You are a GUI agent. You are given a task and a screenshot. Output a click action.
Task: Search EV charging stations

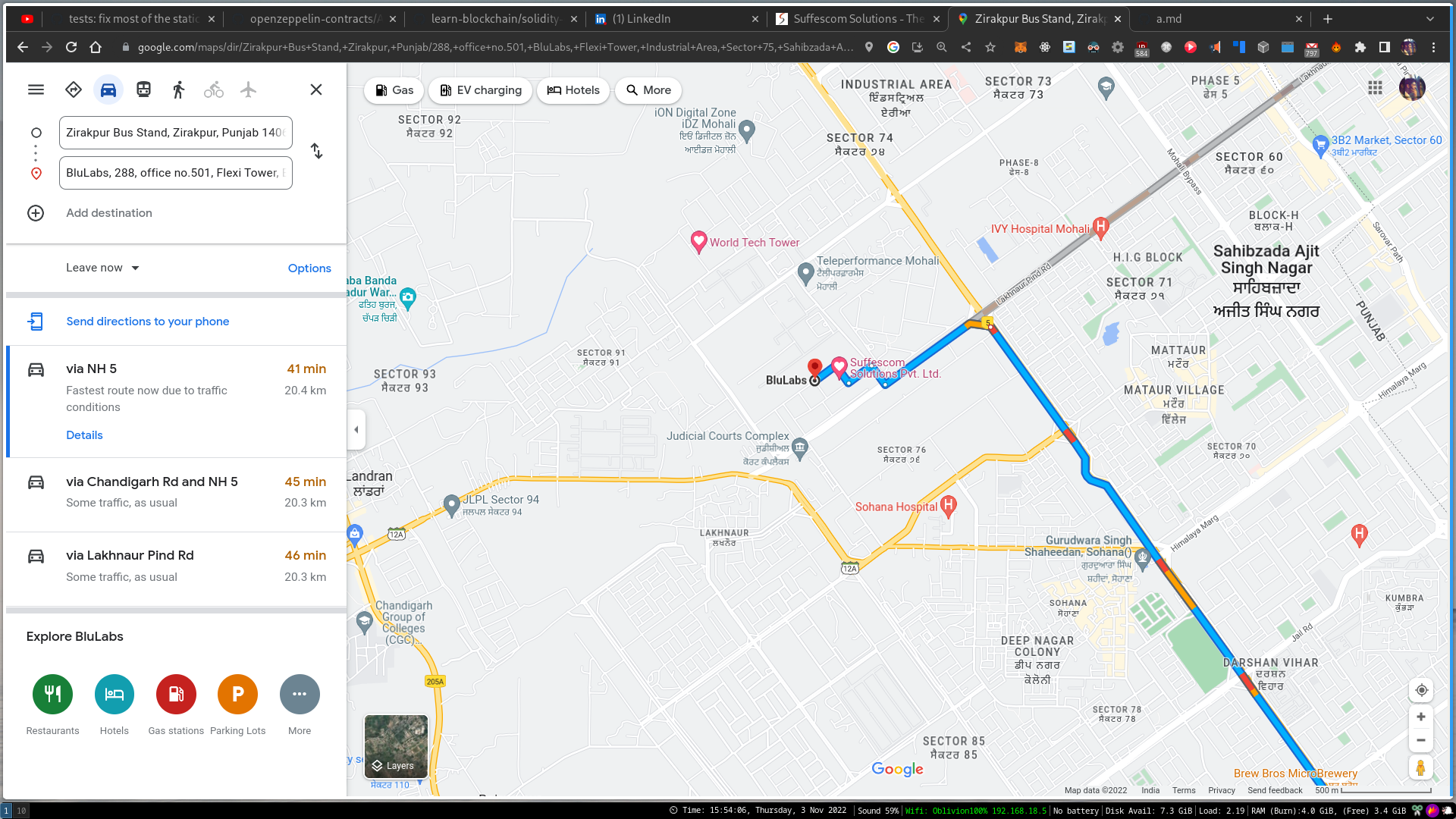click(481, 90)
